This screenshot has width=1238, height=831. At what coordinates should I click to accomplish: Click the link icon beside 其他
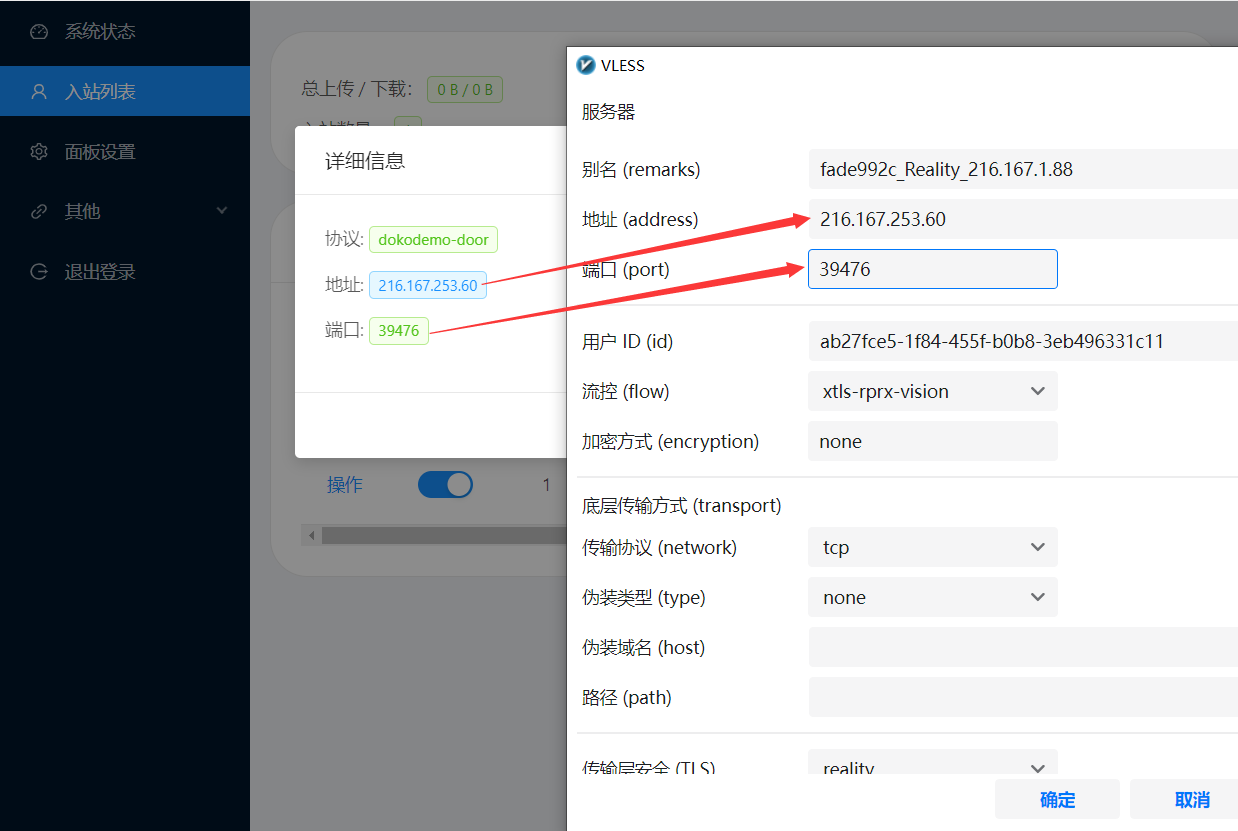39,212
